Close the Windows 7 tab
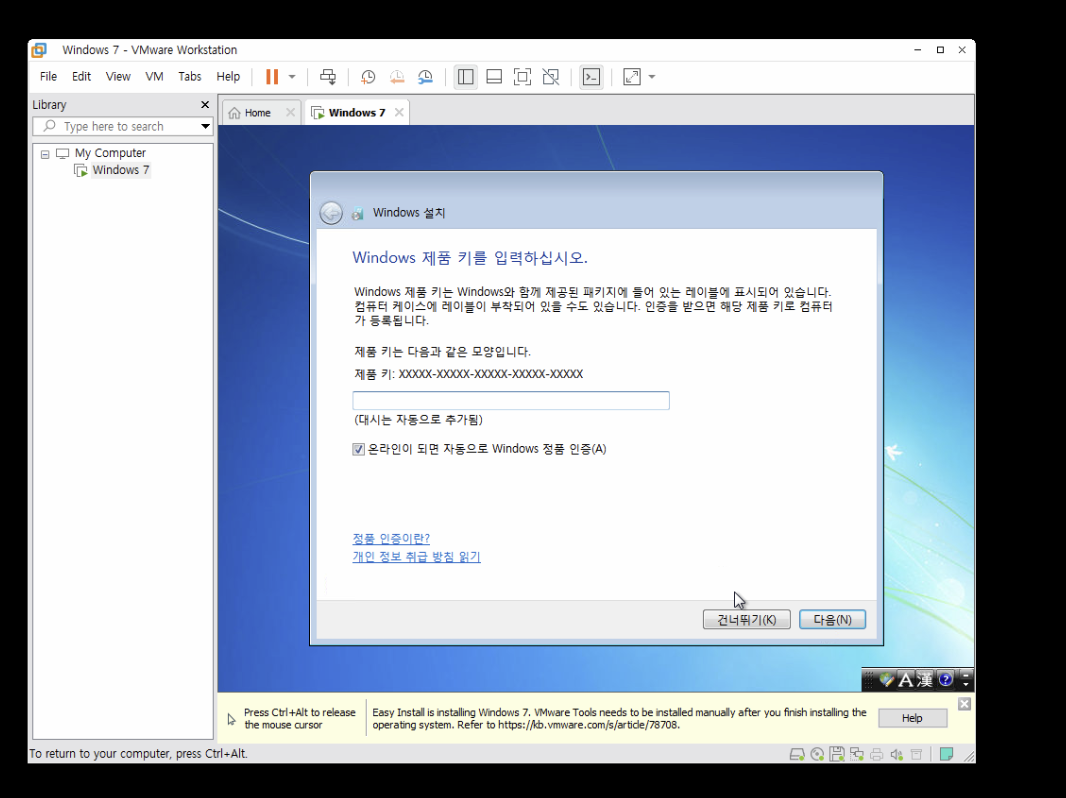 399,112
